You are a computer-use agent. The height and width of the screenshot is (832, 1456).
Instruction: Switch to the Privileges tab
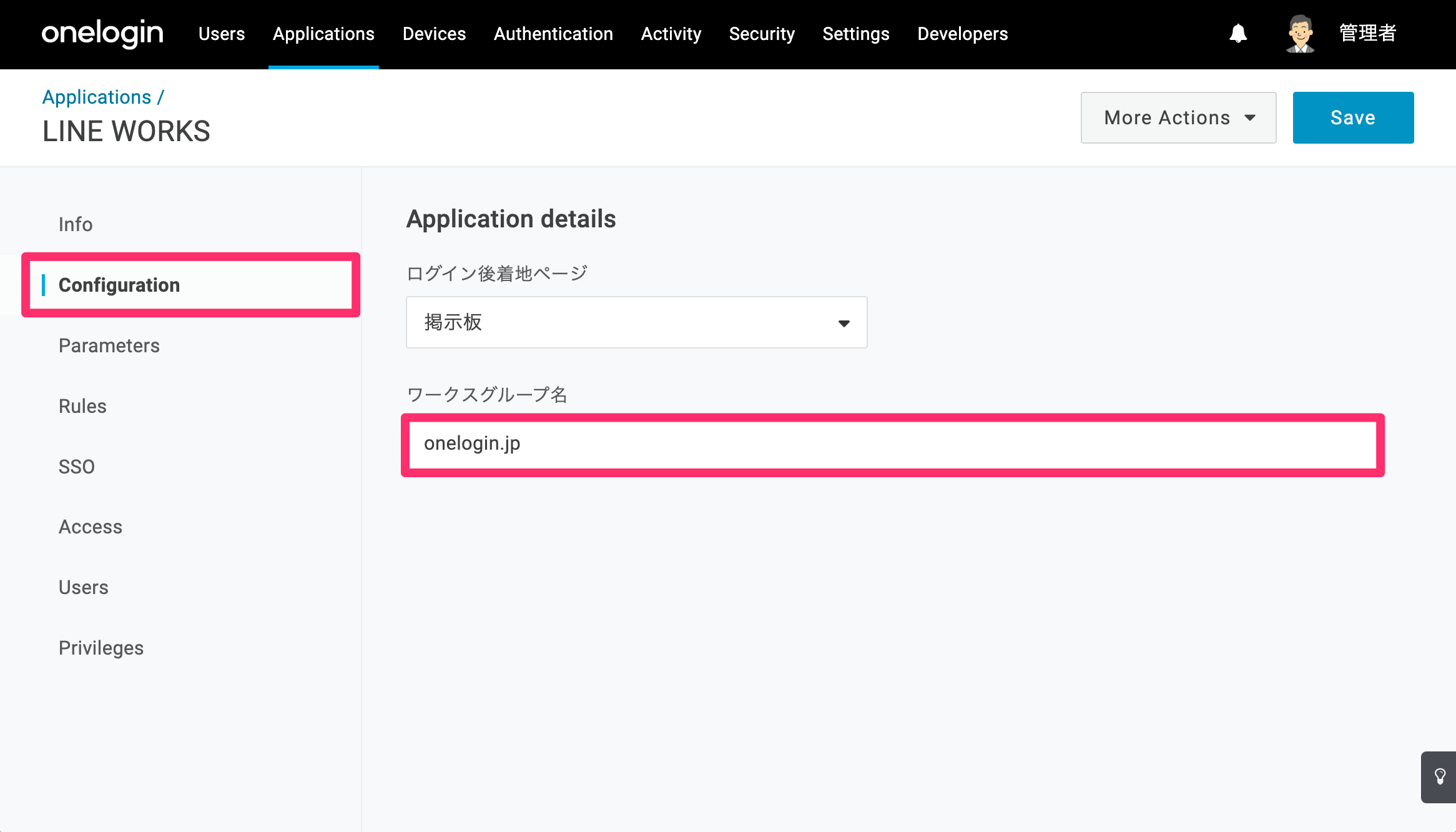coord(101,648)
